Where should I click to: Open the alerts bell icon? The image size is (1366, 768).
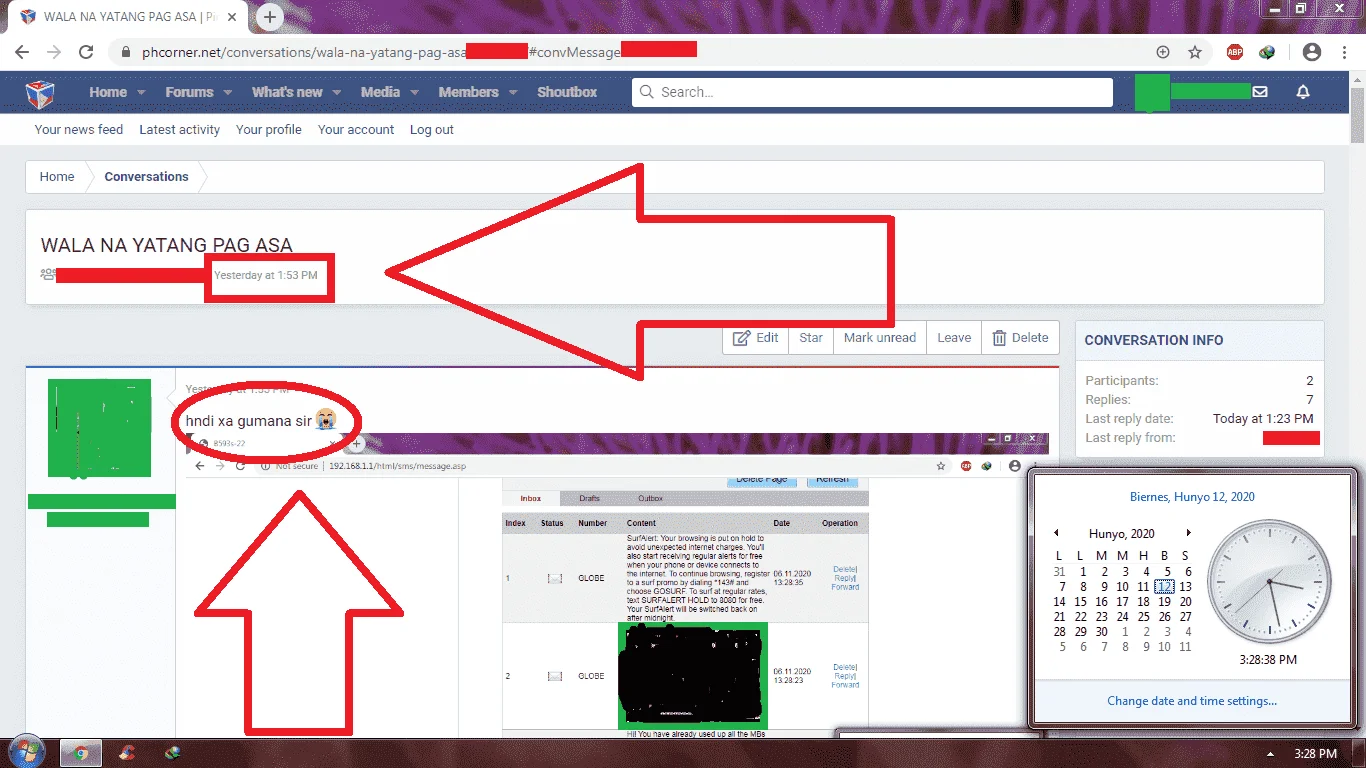click(1303, 92)
